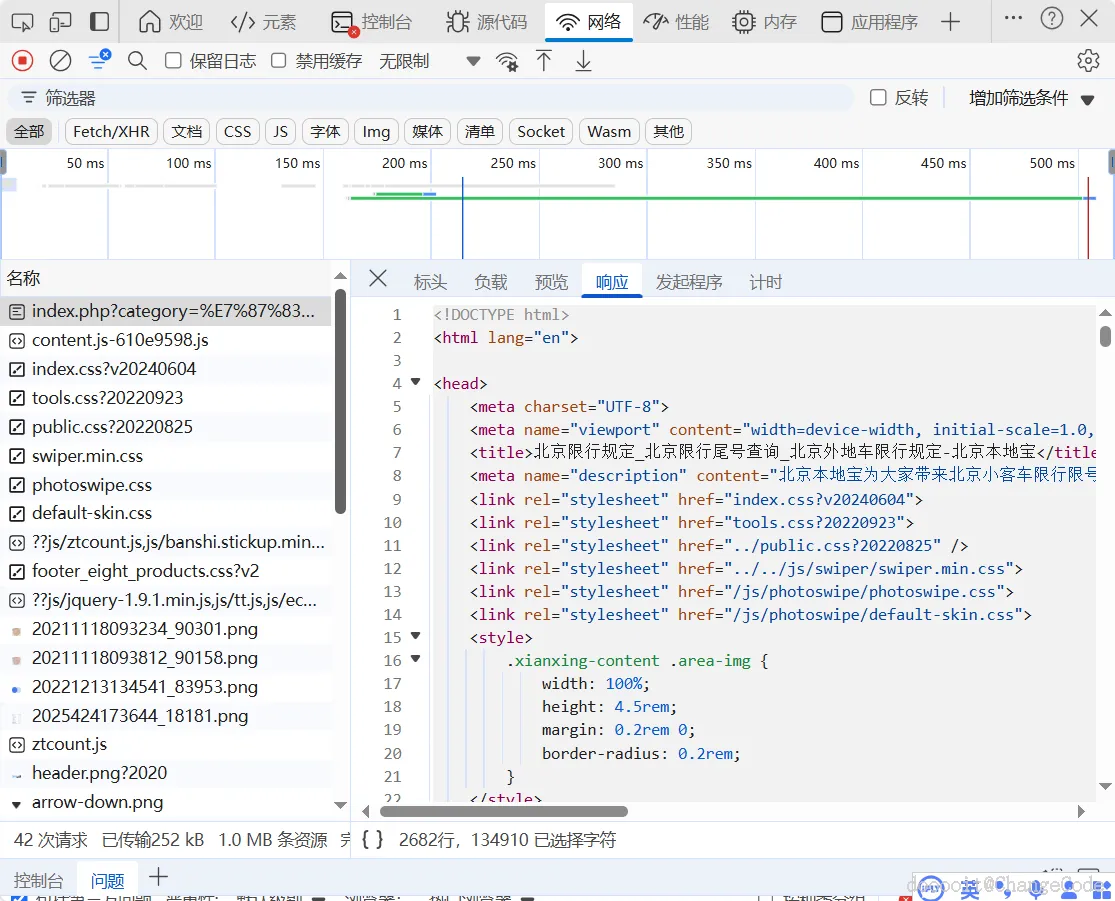Click the horizontal scrollbar in response pane
This screenshot has width=1115, height=901.
click(x=503, y=811)
